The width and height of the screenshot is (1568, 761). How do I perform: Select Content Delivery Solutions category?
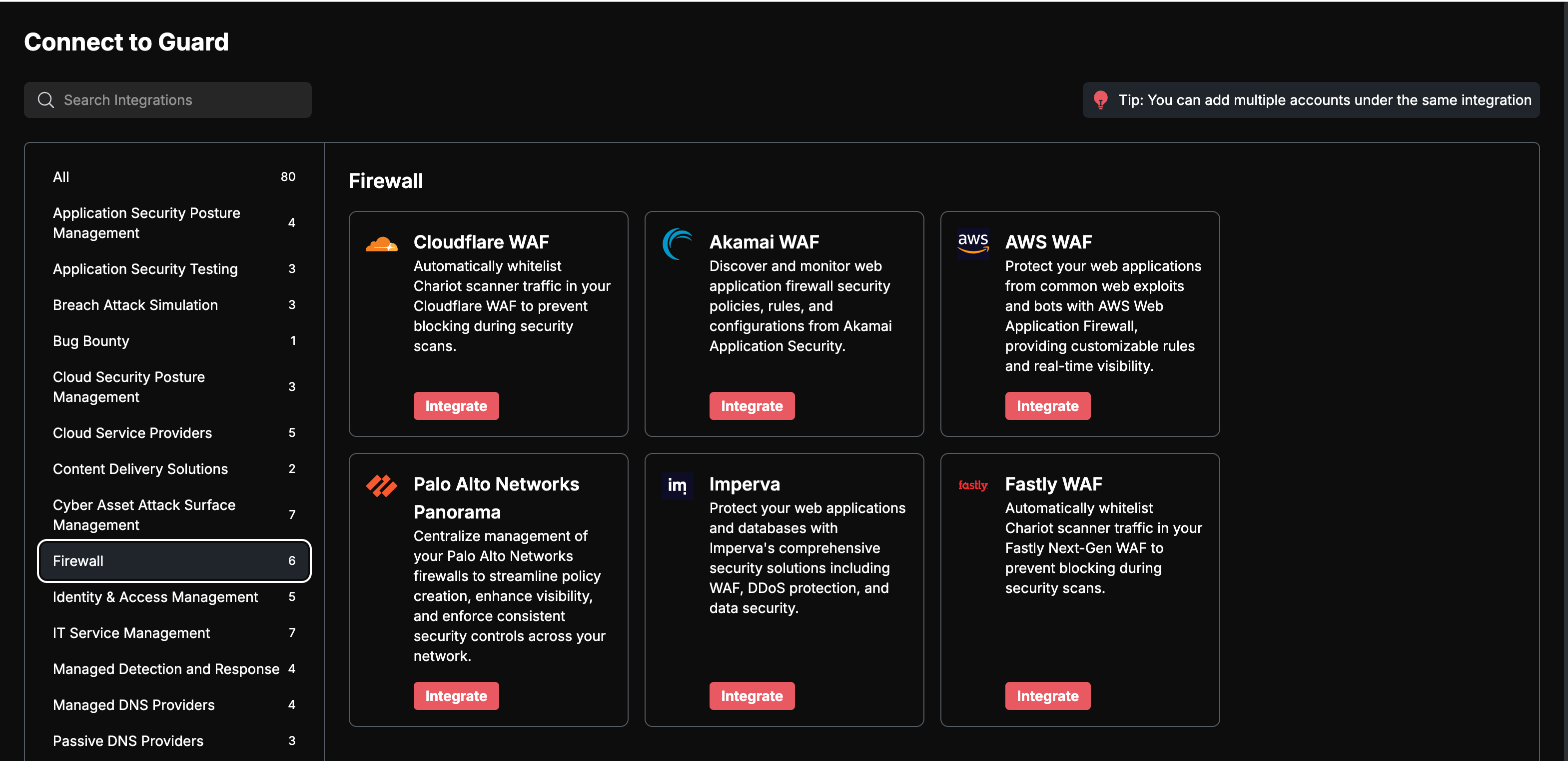pos(174,468)
